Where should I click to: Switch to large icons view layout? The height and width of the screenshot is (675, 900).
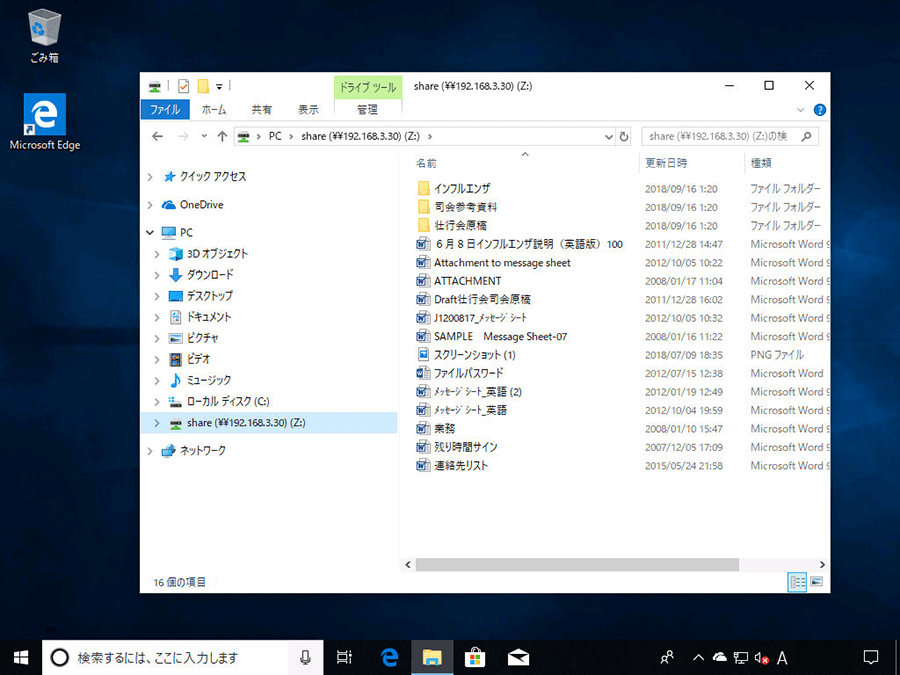coord(817,581)
